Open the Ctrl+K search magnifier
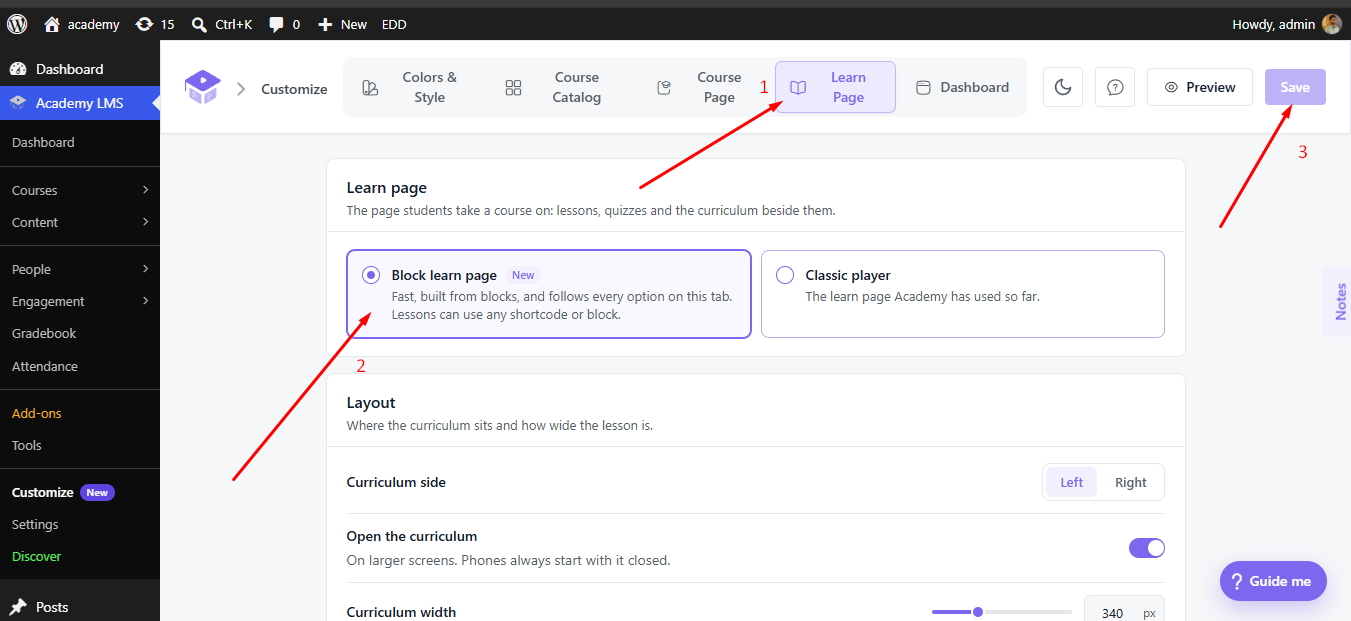Screen dimensions: 1351x621 point(199,24)
